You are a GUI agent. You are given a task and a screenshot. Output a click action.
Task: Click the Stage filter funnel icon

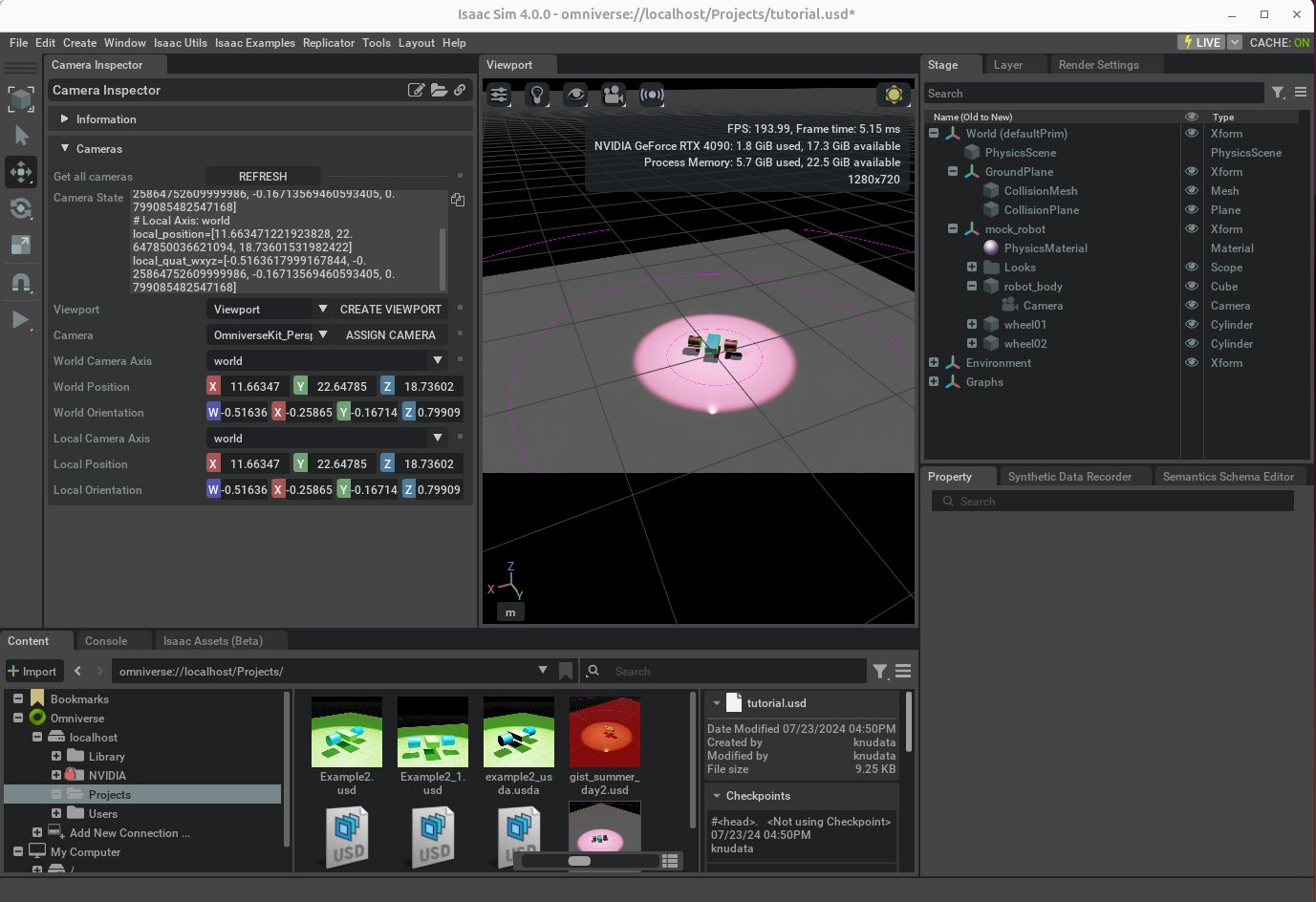(x=1278, y=93)
